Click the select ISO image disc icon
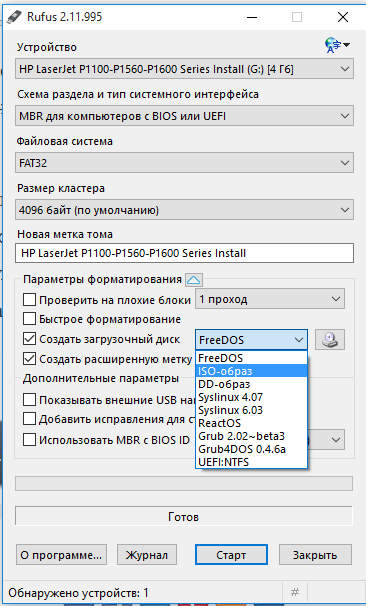Image resolution: width=366 pixels, height=606 pixels. click(x=330, y=339)
